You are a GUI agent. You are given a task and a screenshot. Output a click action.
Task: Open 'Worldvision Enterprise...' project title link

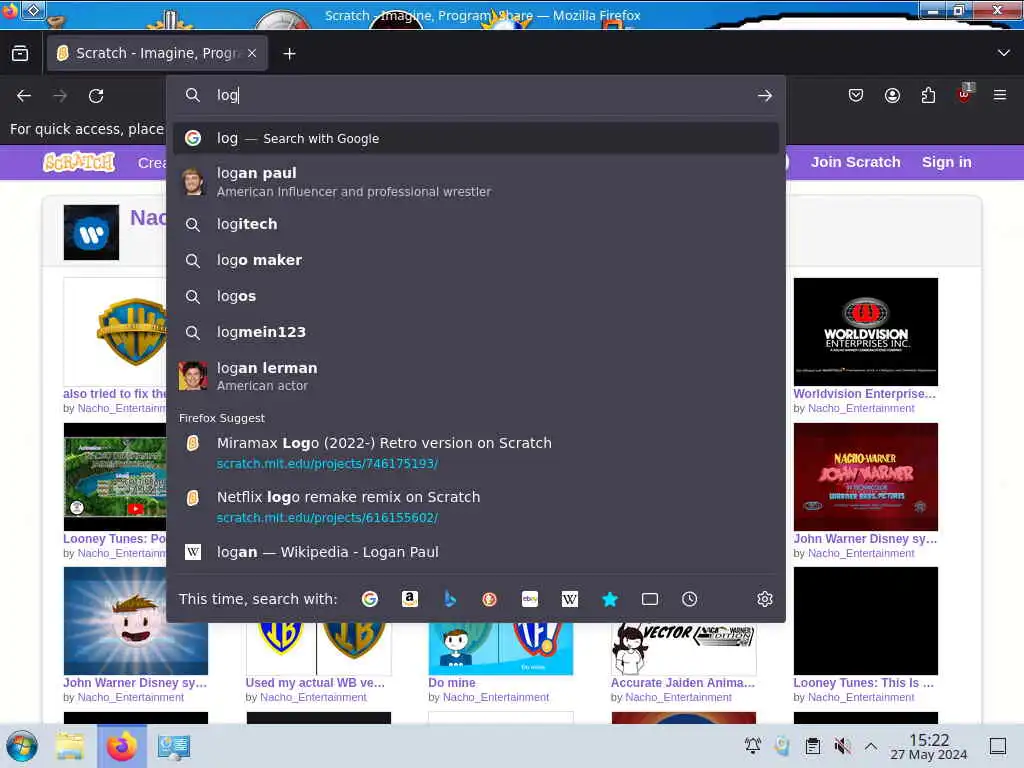[x=864, y=394]
